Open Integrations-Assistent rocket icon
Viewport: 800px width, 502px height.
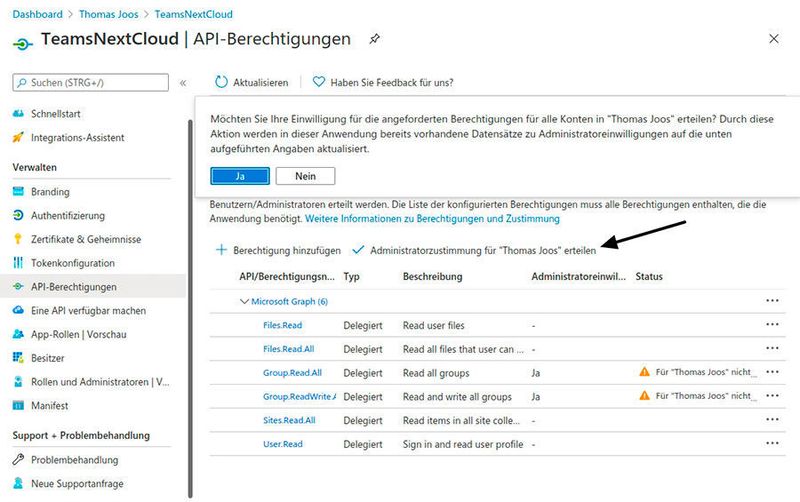click(x=18, y=137)
